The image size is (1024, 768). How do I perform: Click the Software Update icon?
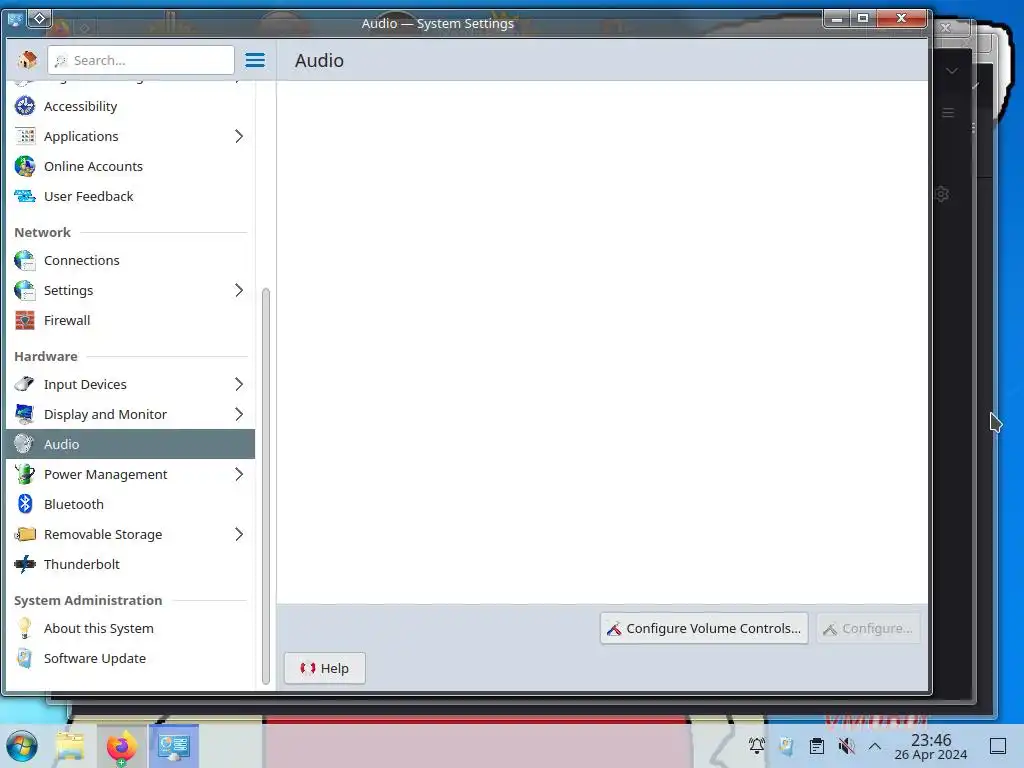pos(25,658)
